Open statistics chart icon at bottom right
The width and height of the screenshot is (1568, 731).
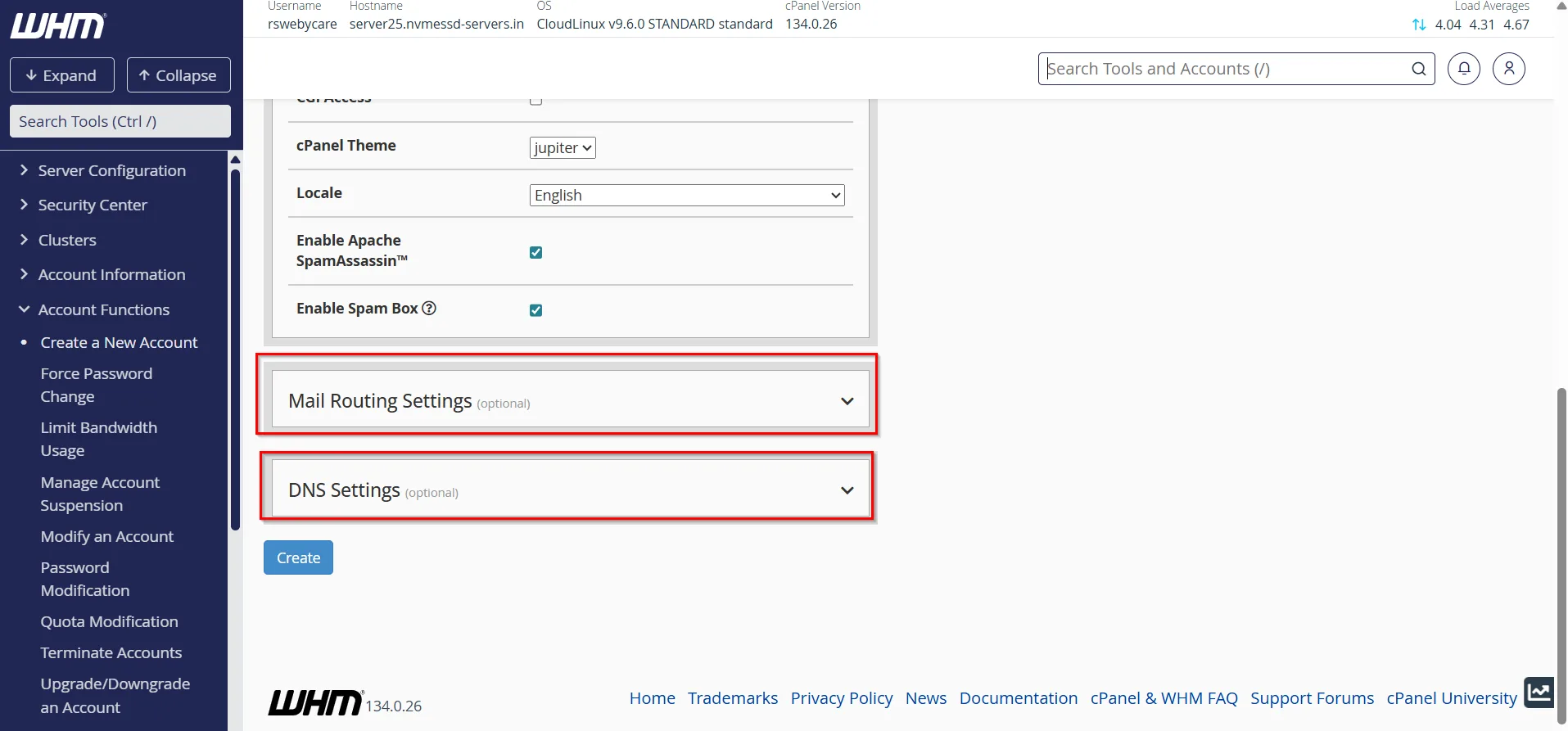coord(1539,693)
